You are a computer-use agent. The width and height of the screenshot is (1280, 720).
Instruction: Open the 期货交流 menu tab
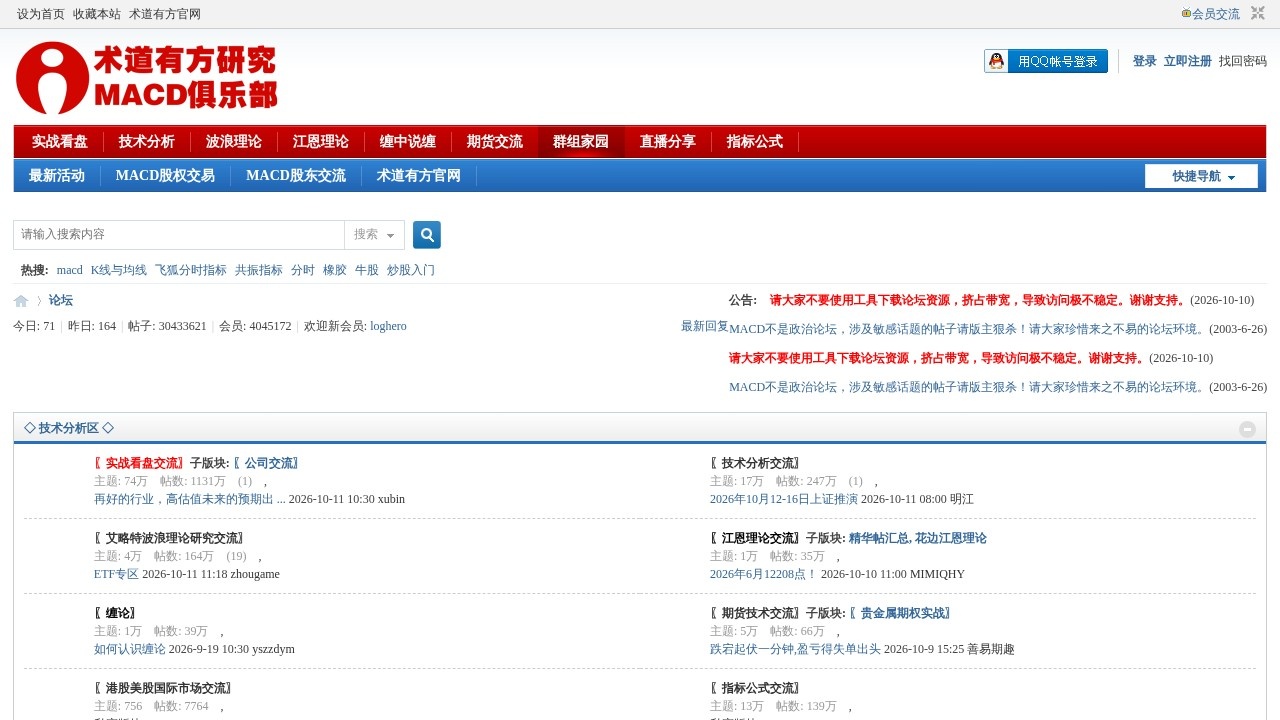(494, 142)
